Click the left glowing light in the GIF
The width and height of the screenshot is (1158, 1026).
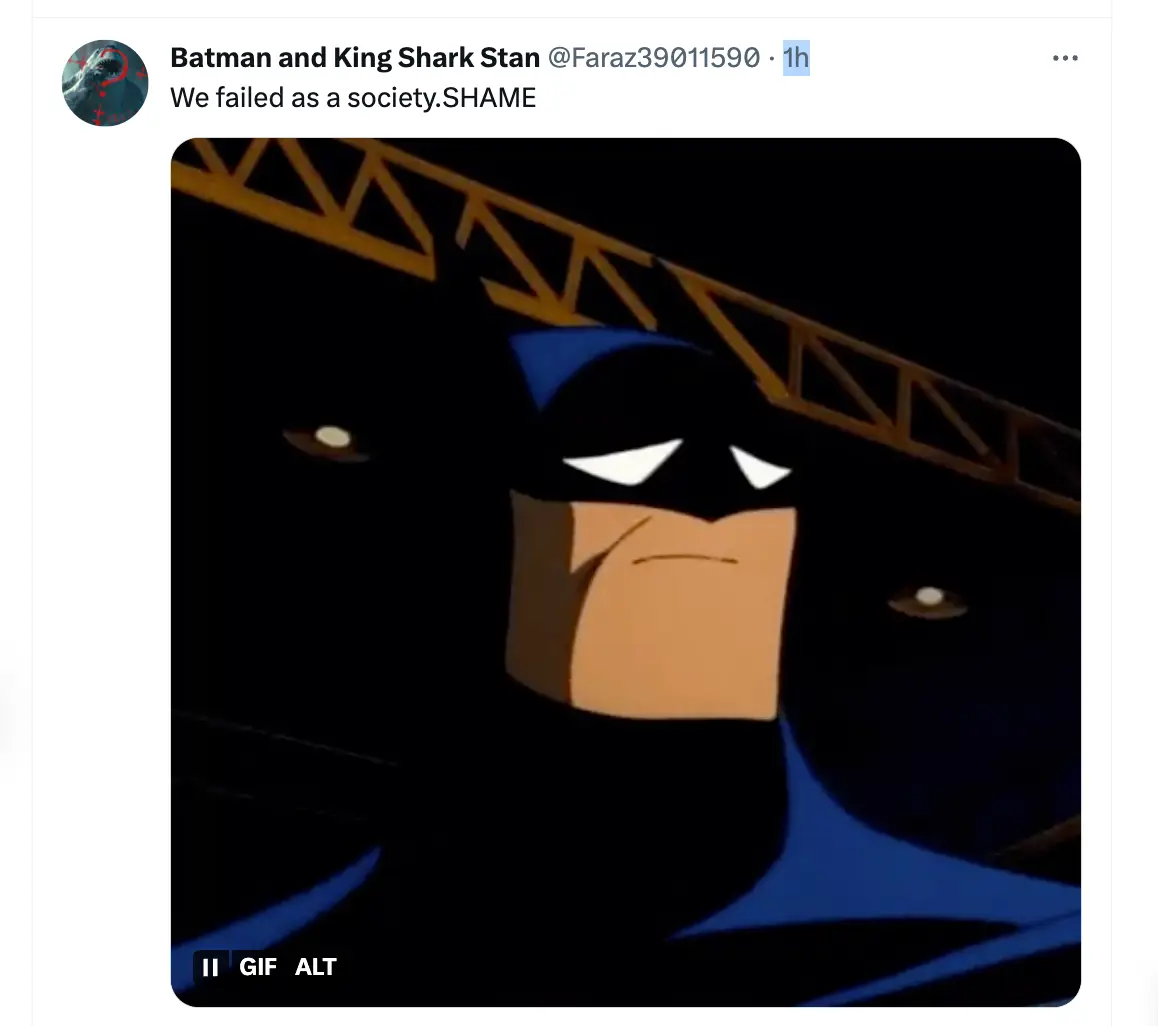tap(332, 436)
